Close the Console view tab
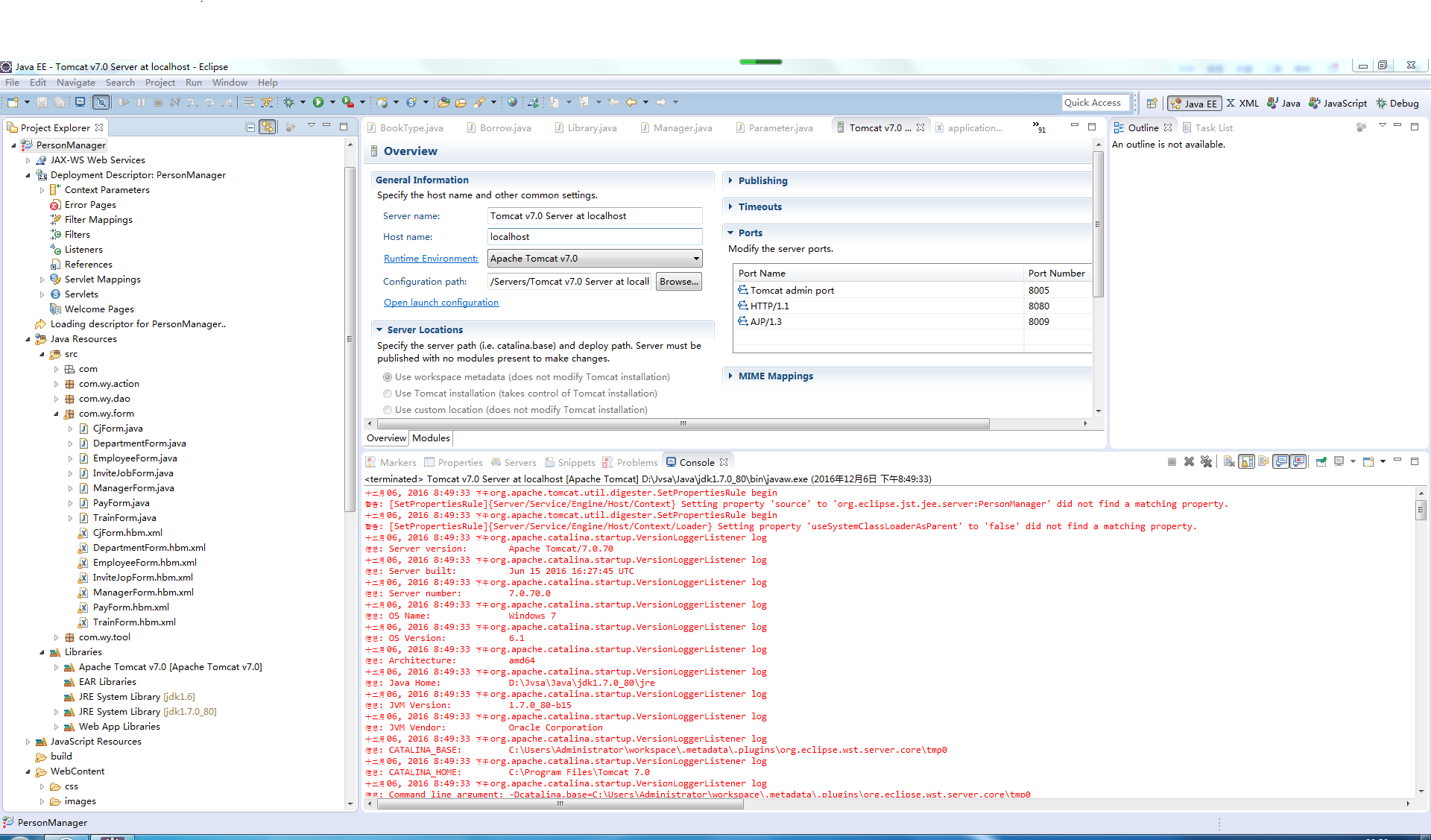Viewport: 1431px width, 840px height. pos(724,462)
